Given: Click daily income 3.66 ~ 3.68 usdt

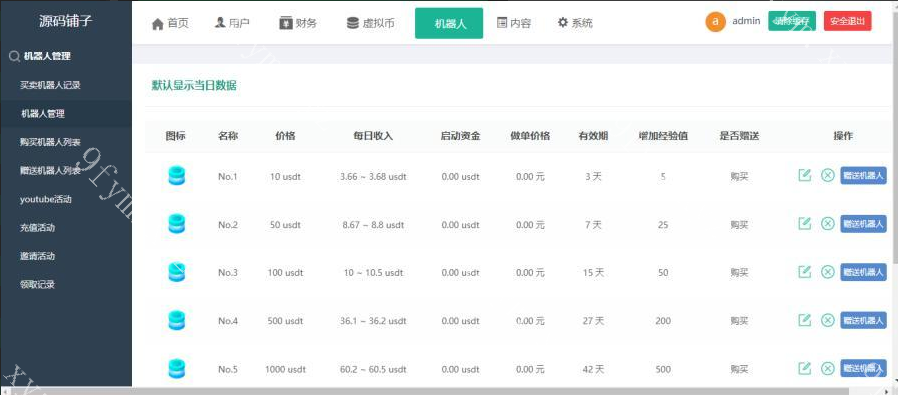Looking at the screenshot, I should coord(373,177).
